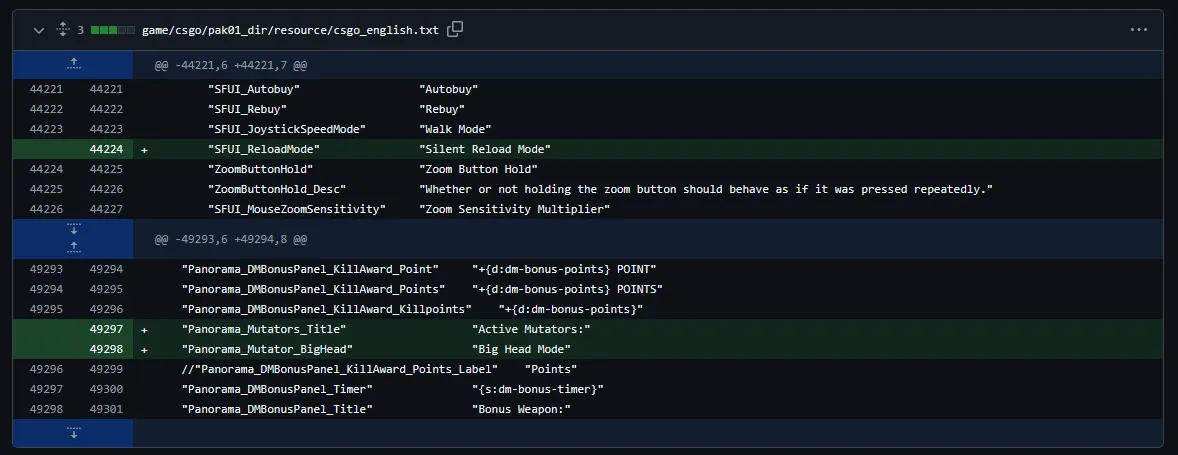Click "Walk Mode" string value

[455, 129]
